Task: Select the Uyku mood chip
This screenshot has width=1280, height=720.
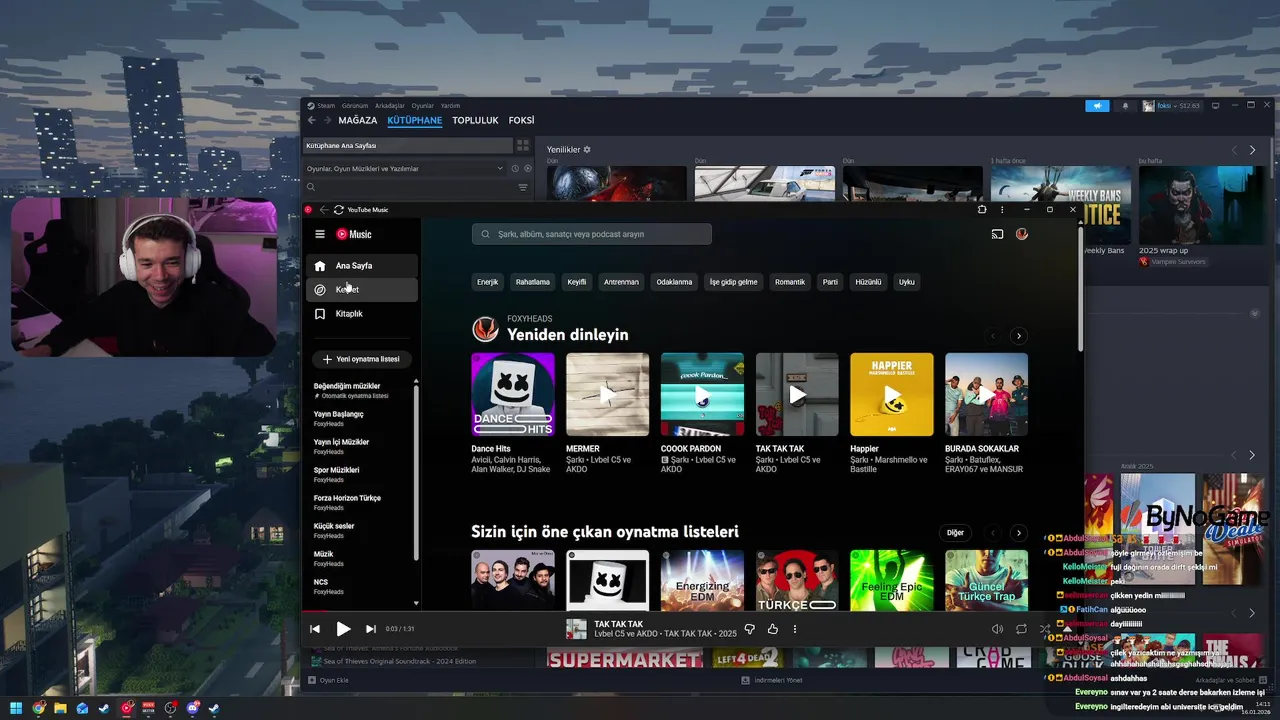Action: [906, 282]
